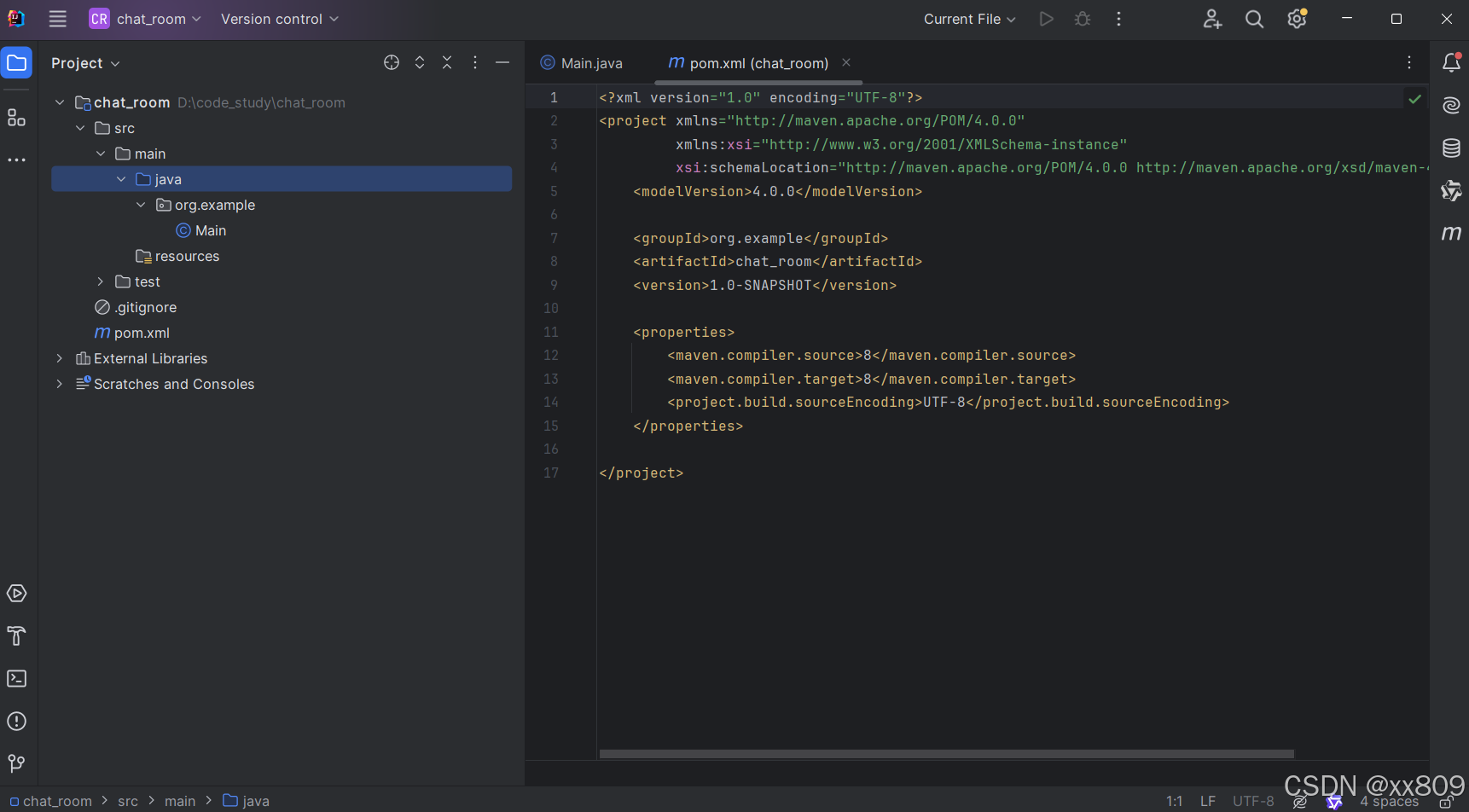Open the Structure tool window
Screen dimensions: 1469x812
click(x=17, y=117)
